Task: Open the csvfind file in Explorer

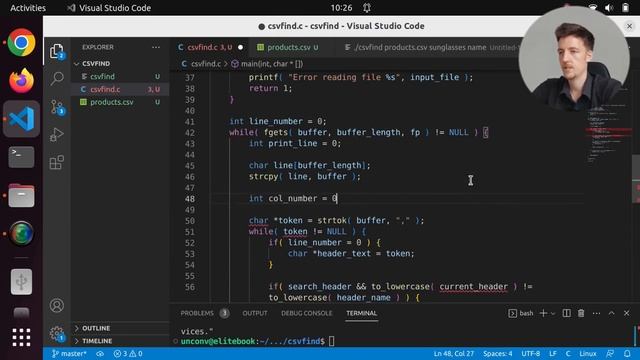Action: (x=102, y=76)
